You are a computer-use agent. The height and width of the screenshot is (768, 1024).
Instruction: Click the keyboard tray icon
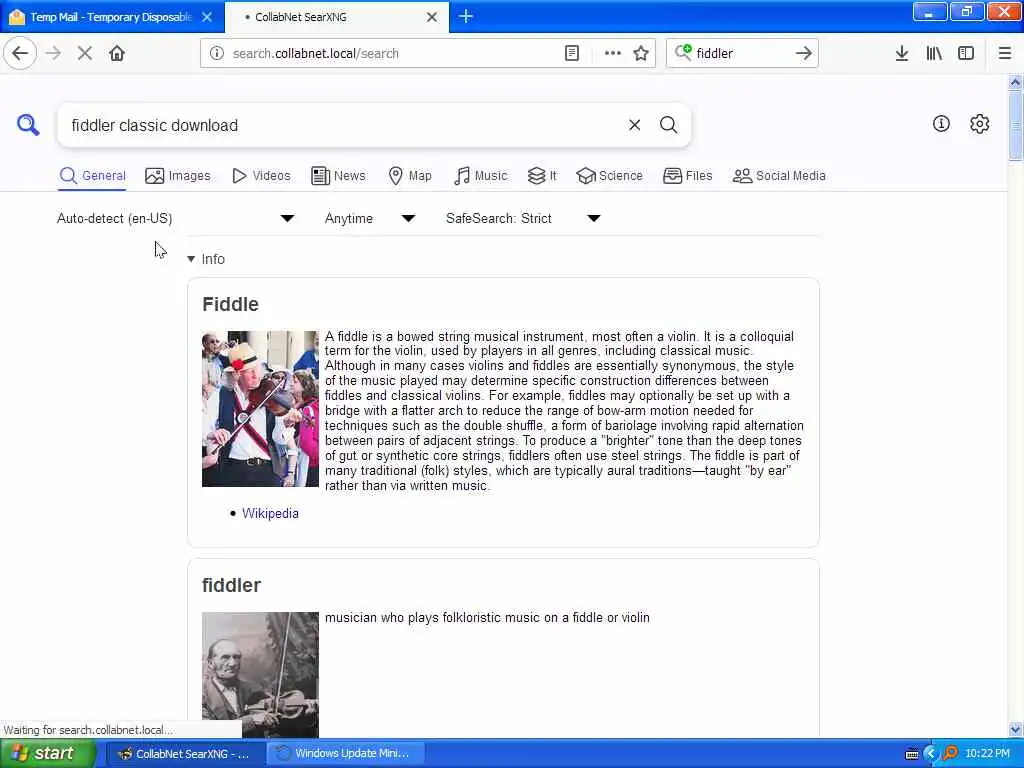(x=912, y=754)
